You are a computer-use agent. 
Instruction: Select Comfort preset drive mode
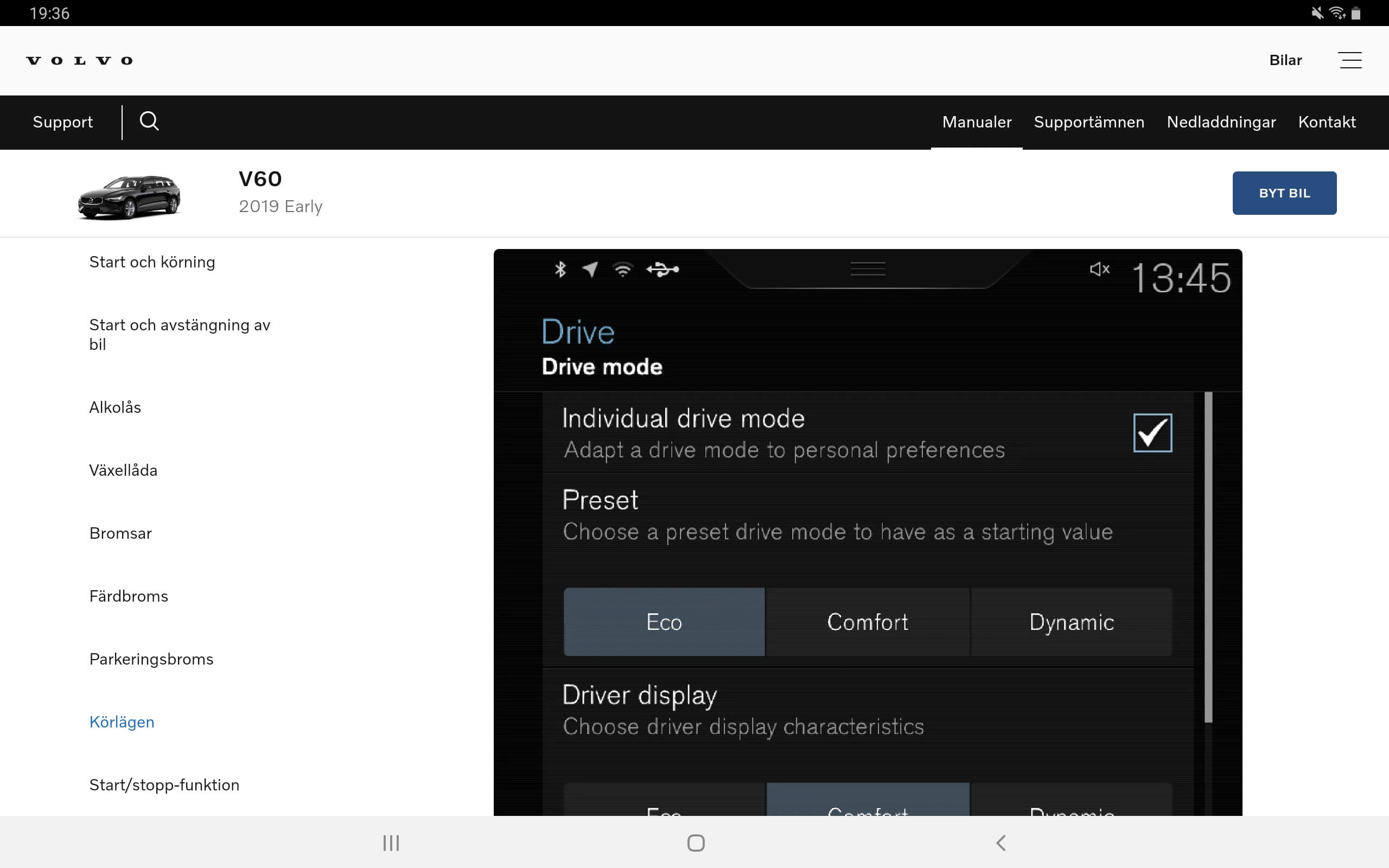pyautogui.click(x=868, y=622)
